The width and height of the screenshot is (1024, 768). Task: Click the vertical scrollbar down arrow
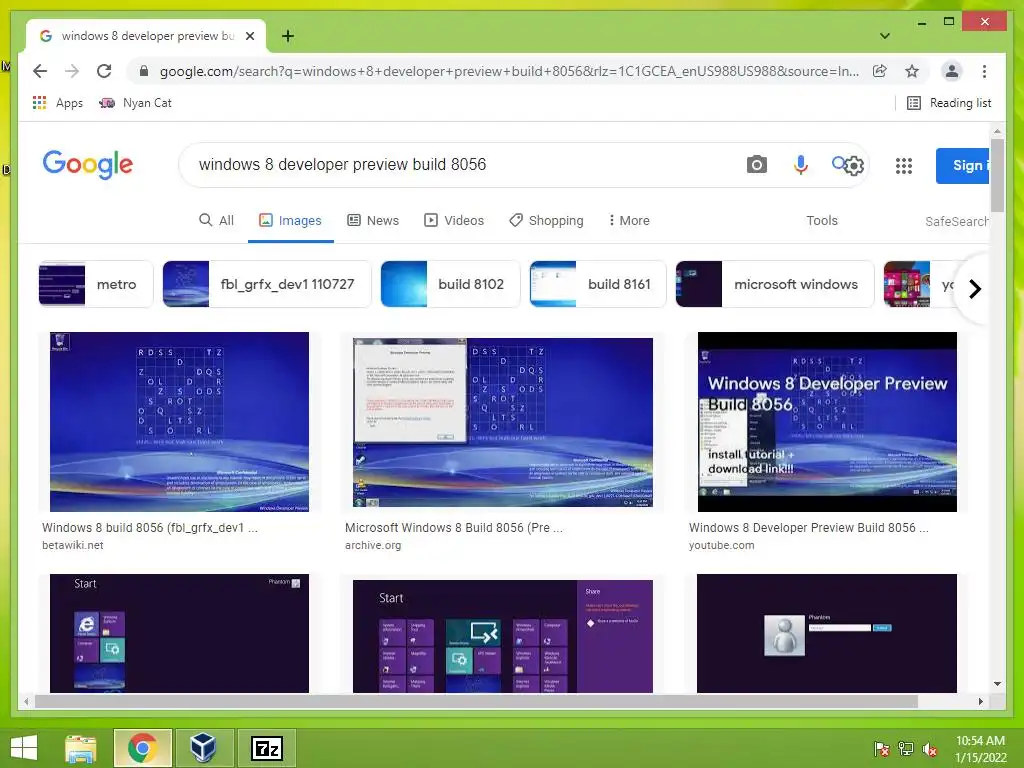[997, 684]
